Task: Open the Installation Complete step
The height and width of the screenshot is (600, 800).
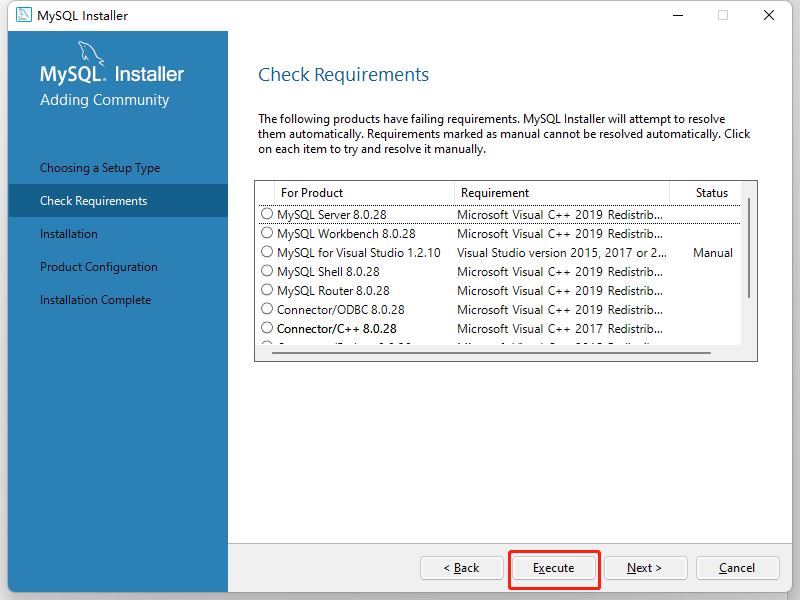Action: click(95, 300)
